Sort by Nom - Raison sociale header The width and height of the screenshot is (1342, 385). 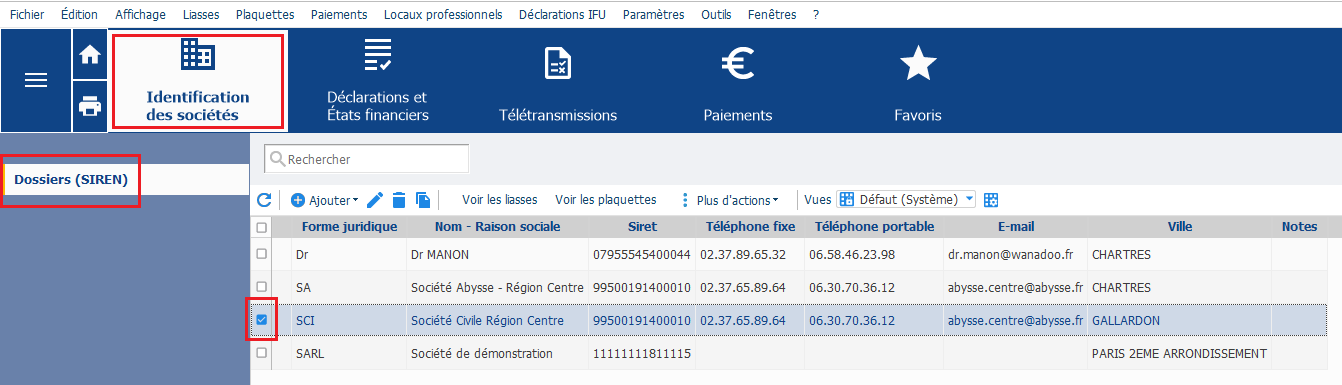497,227
